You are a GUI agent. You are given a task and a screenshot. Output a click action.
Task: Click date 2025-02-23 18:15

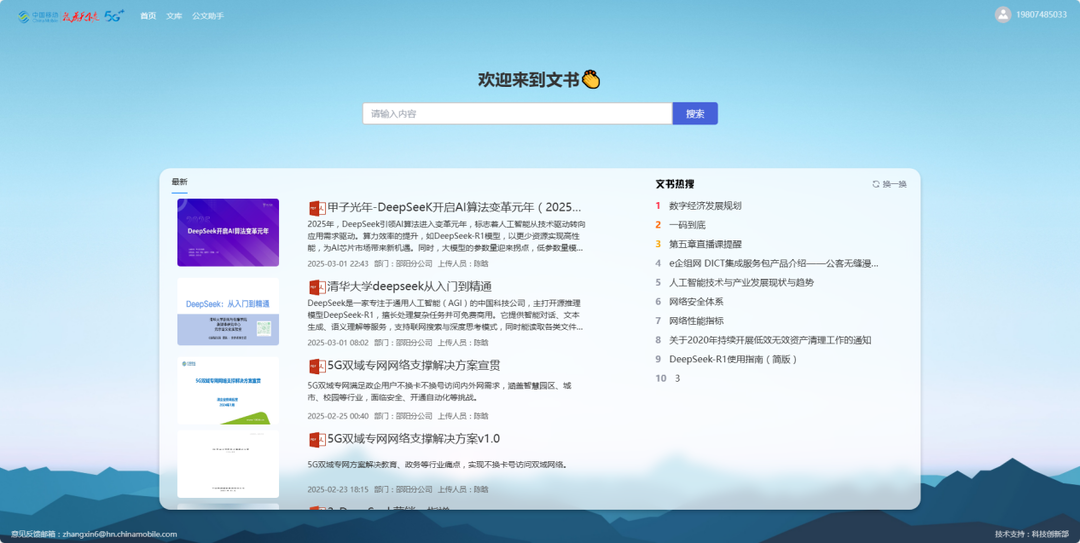338,490
